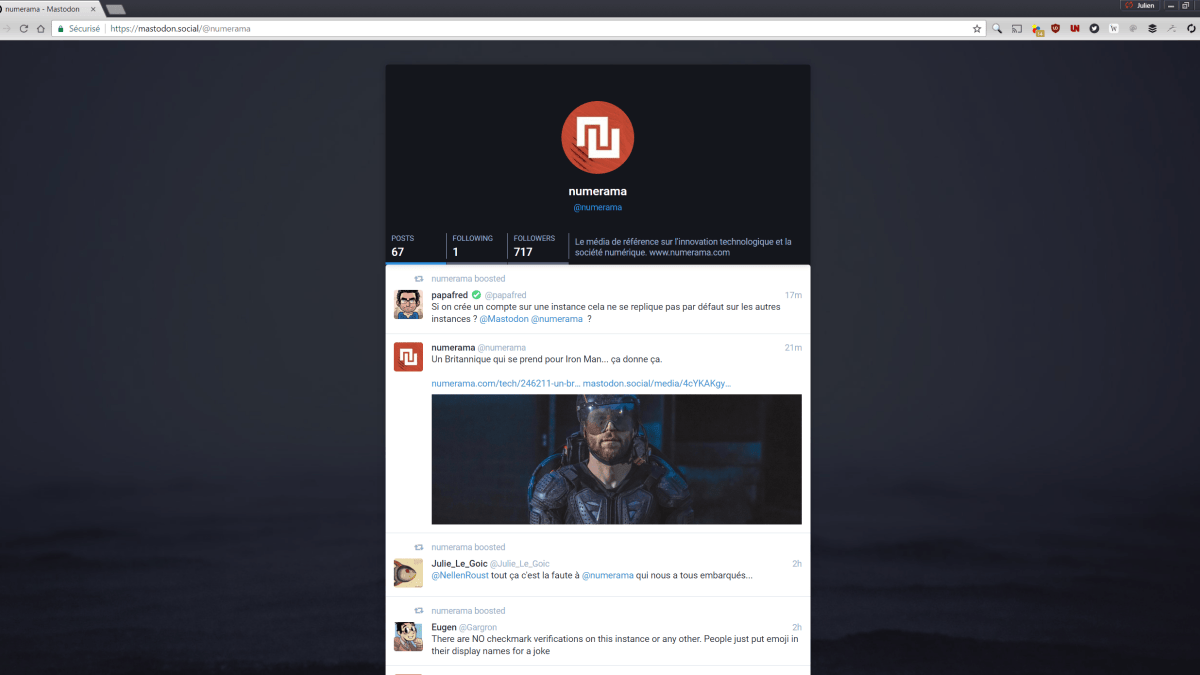1200x675 pixels.
Task: Click the @numerama mention in papafred's post
Action: point(557,319)
